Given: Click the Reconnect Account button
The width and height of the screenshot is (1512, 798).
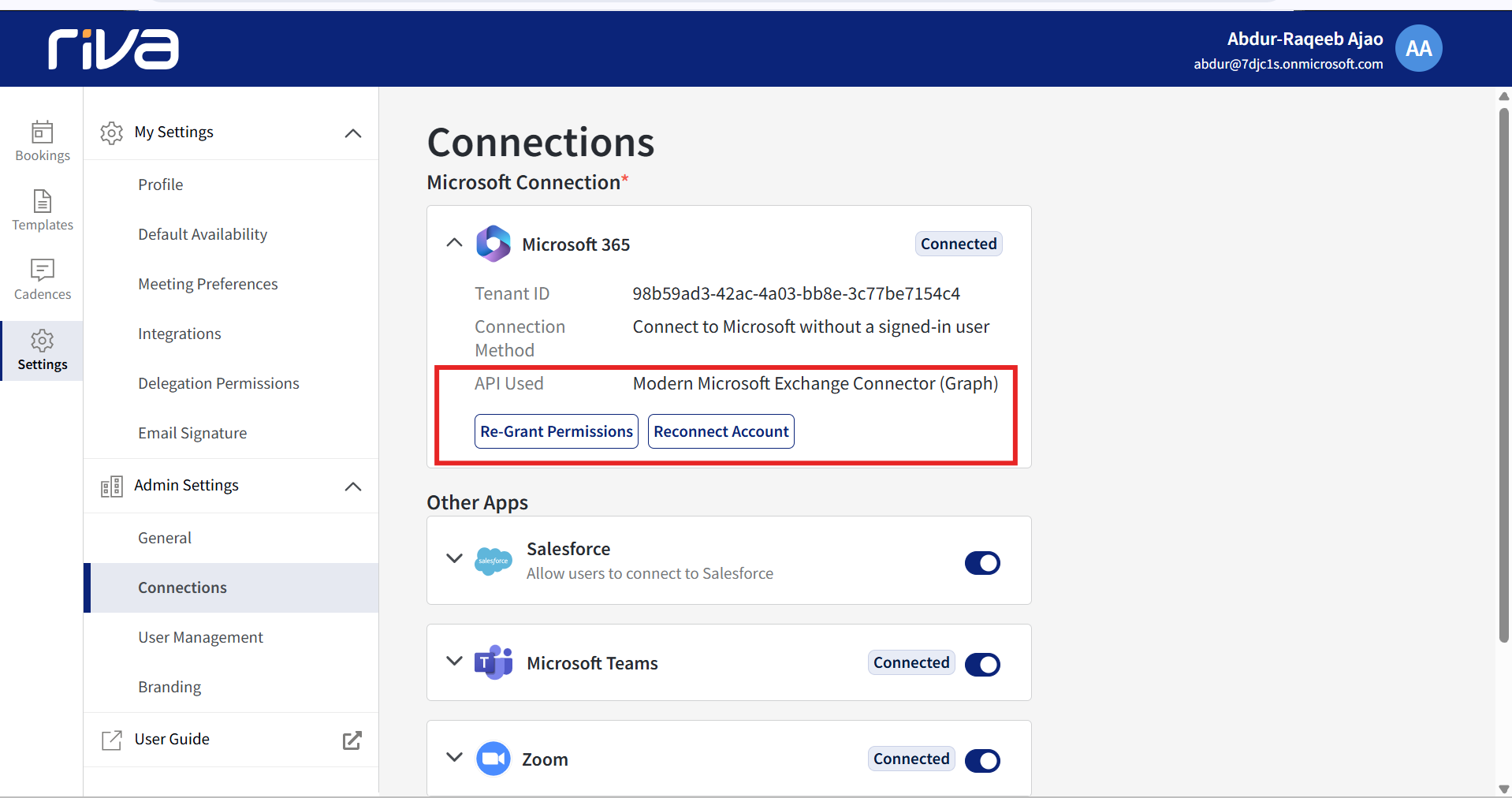Looking at the screenshot, I should (x=721, y=431).
